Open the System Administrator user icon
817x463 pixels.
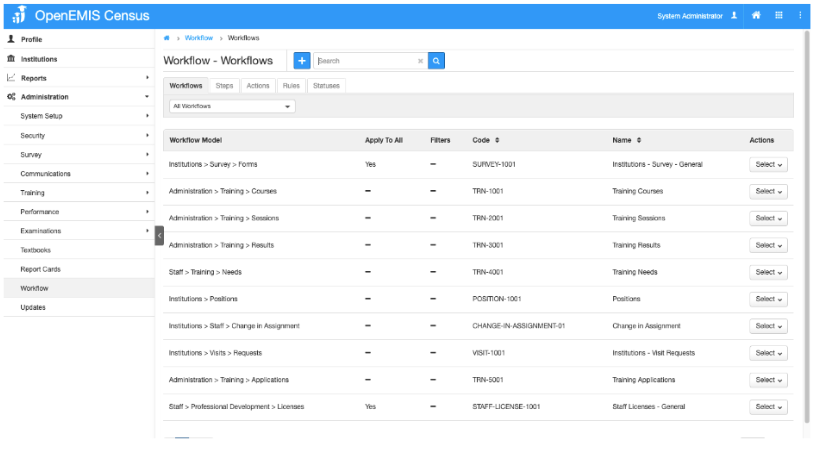click(734, 16)
